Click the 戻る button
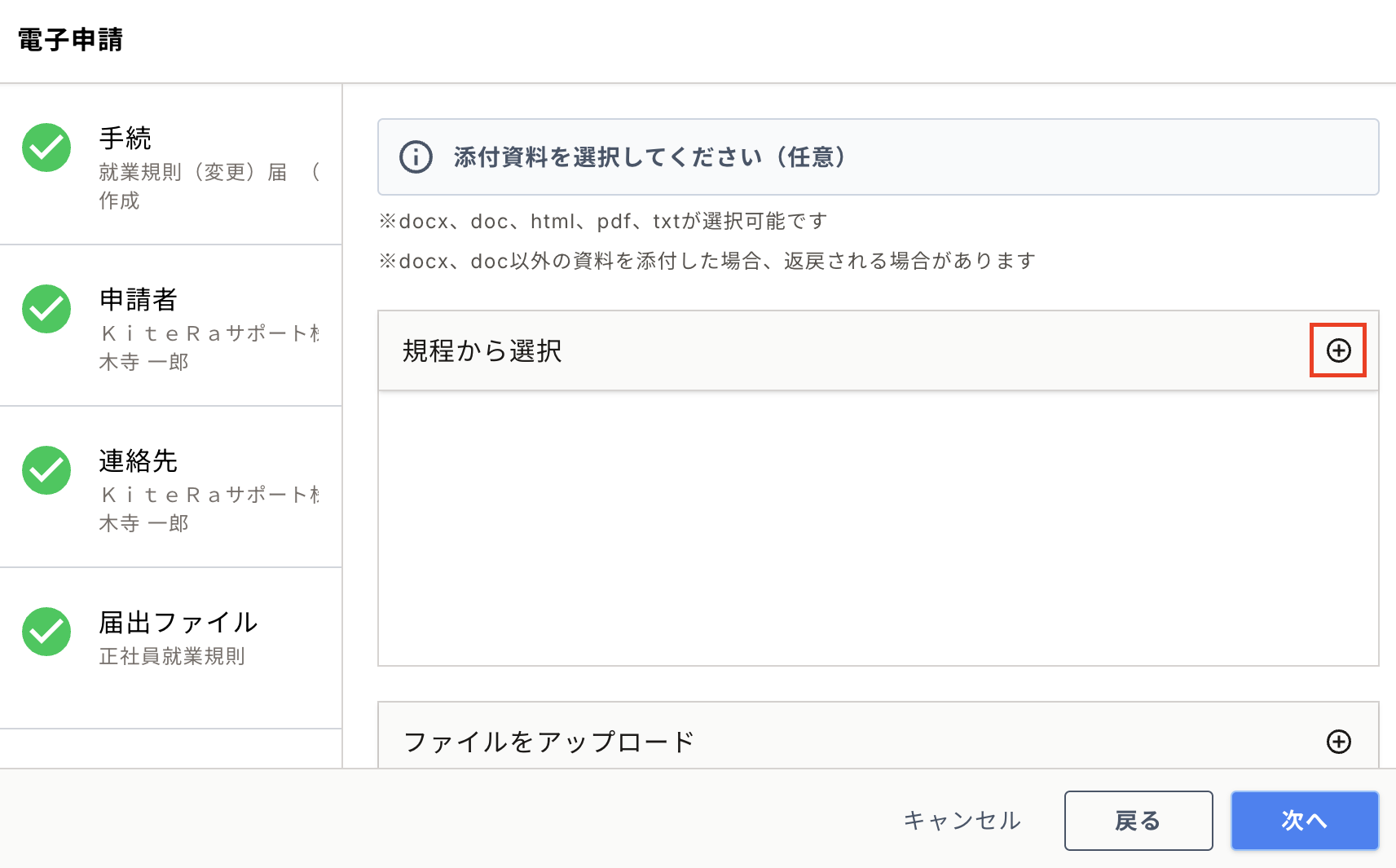This screenshot has width=1396, height=868. (x=1138, y=821)
